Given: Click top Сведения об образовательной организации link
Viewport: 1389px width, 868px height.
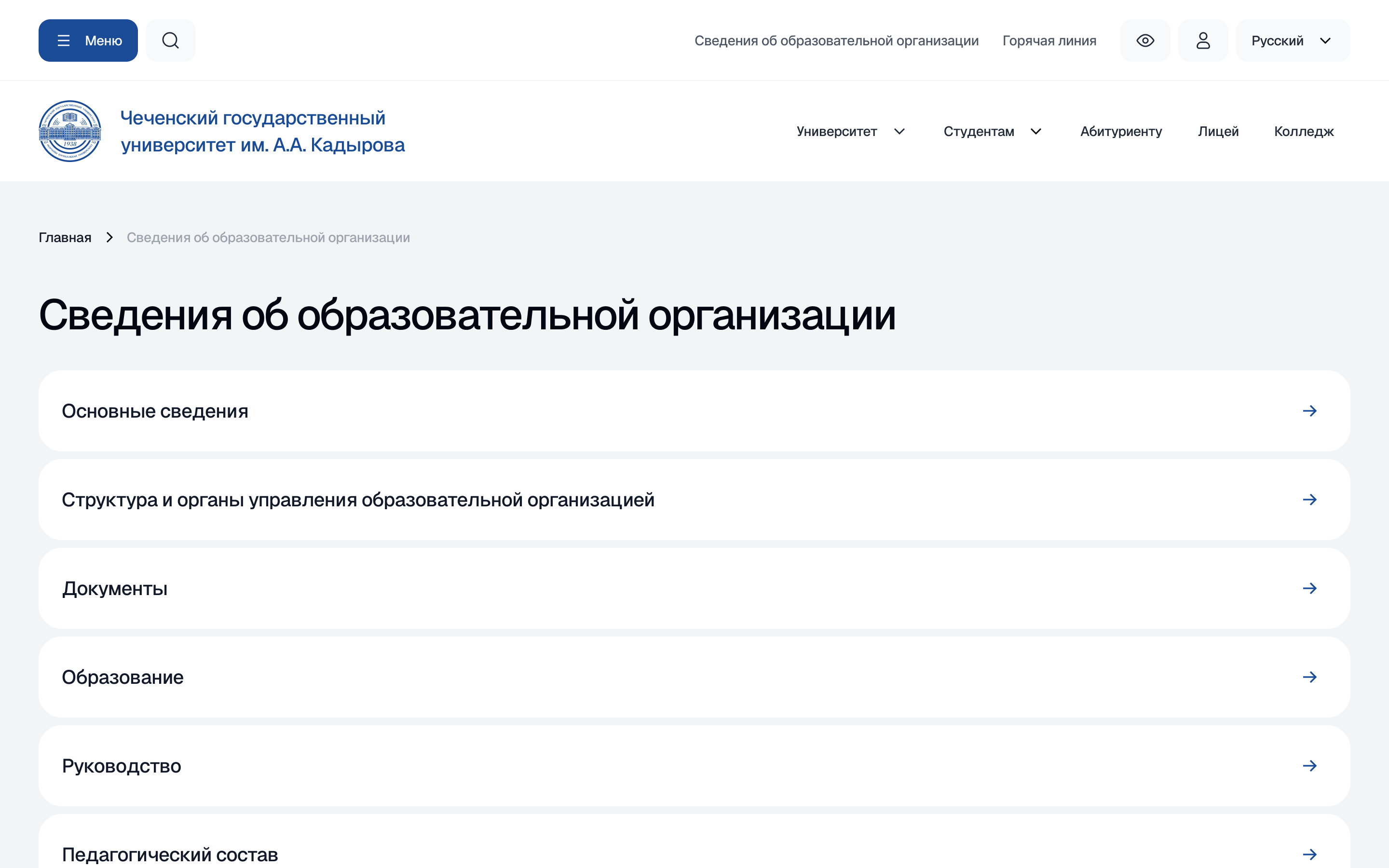Looking at the screenshot, I should (x=836, y=41).
